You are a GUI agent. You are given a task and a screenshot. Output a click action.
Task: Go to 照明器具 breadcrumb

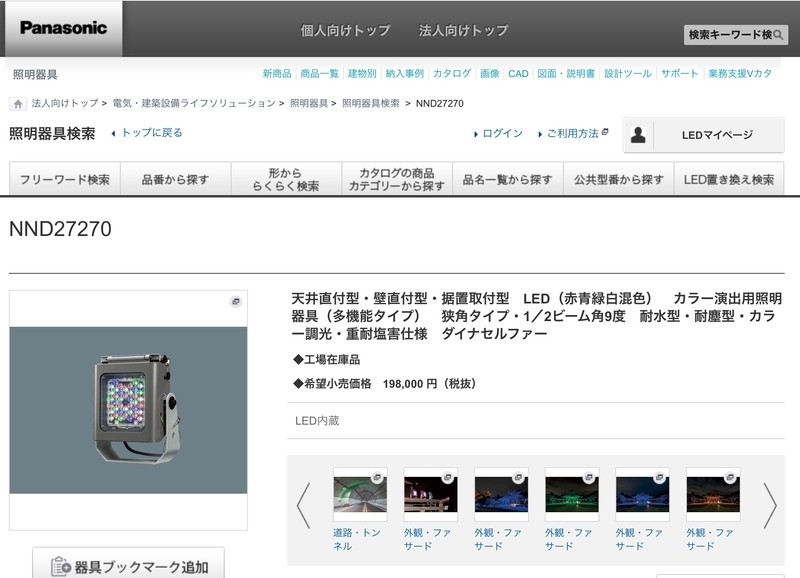309,103
